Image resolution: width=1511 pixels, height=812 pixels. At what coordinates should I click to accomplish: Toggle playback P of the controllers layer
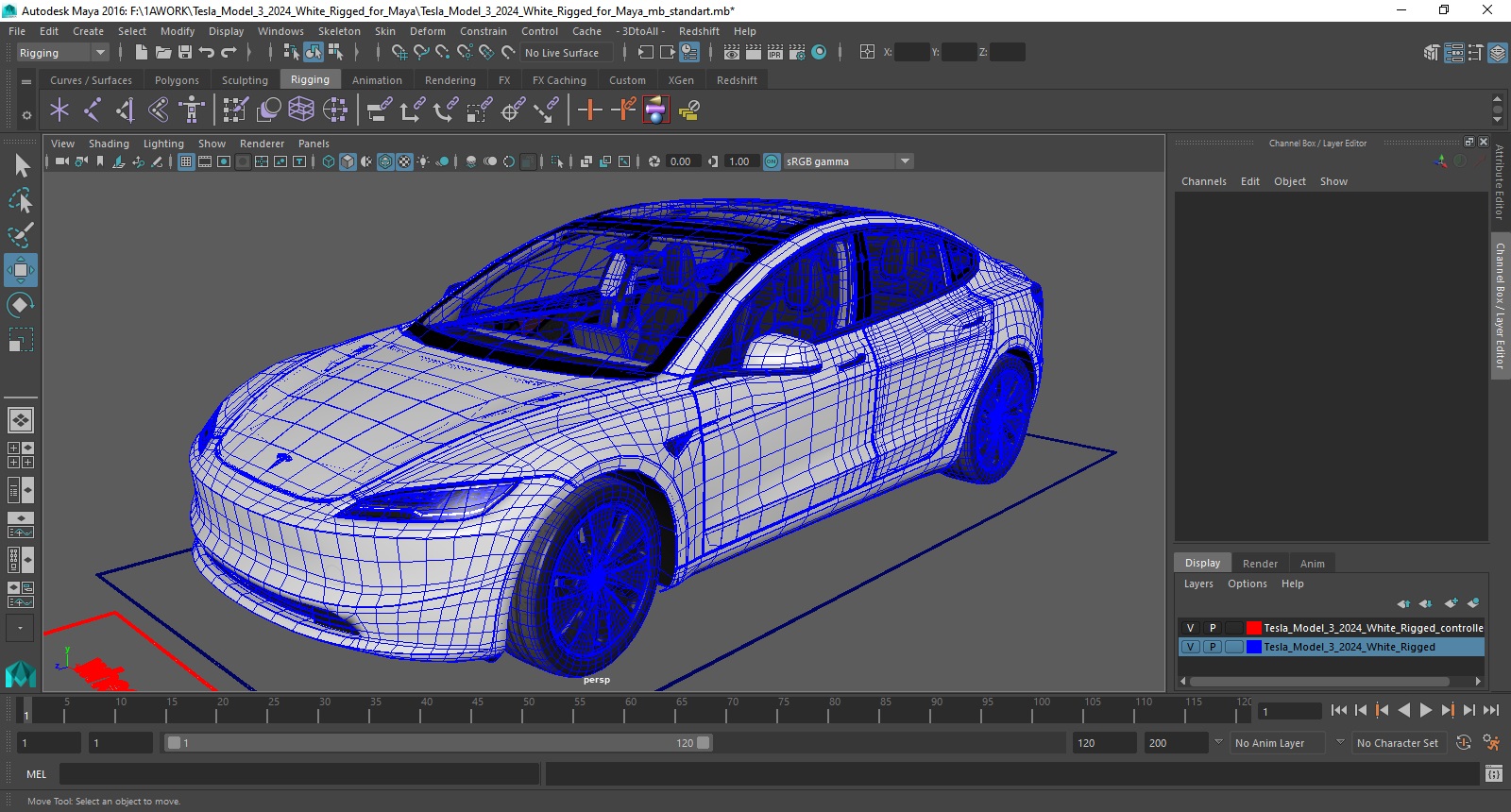(x=1213, y=628)
